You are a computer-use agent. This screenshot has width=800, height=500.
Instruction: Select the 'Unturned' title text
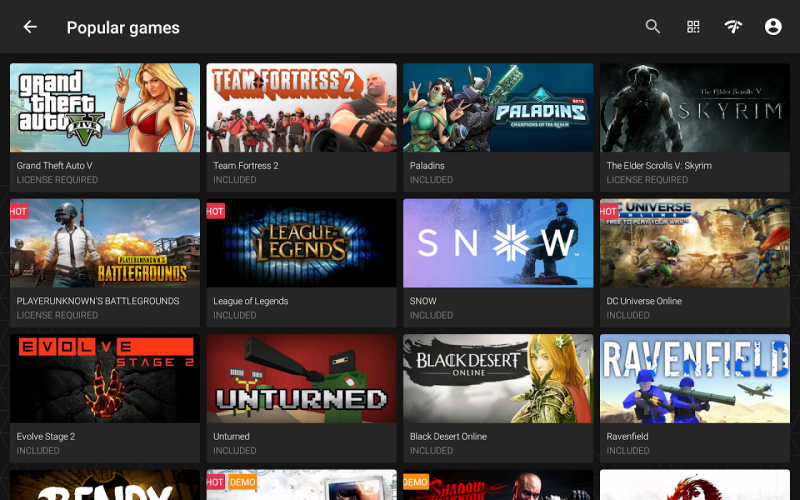pos(231,437)
